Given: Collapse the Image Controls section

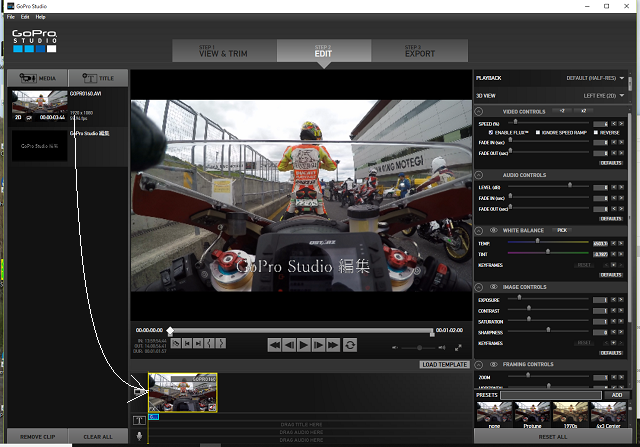Looking at the screenshot, I should [x=479, y=287].
